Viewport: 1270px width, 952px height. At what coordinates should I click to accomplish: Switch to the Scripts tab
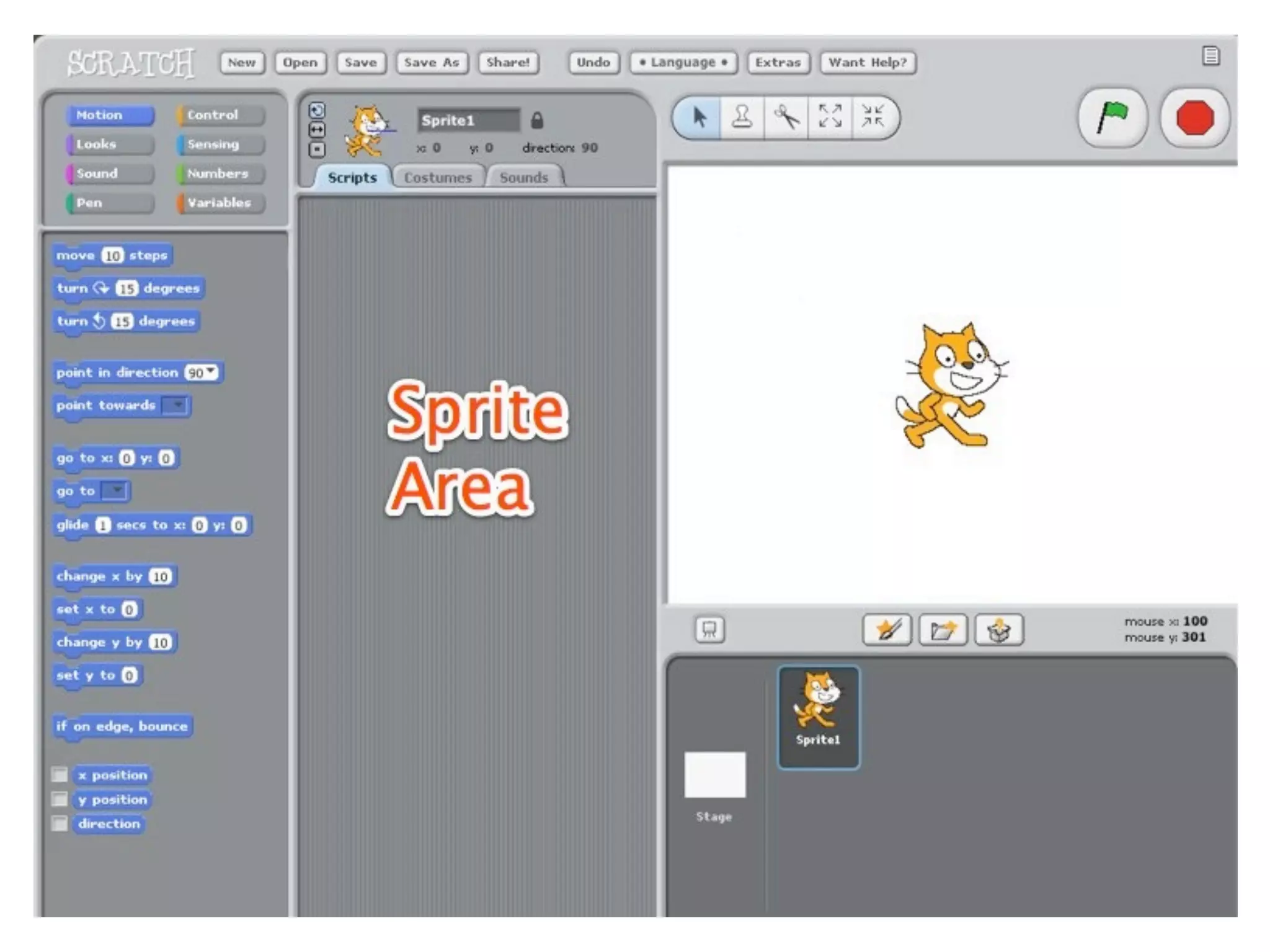(x=352, y=177)
